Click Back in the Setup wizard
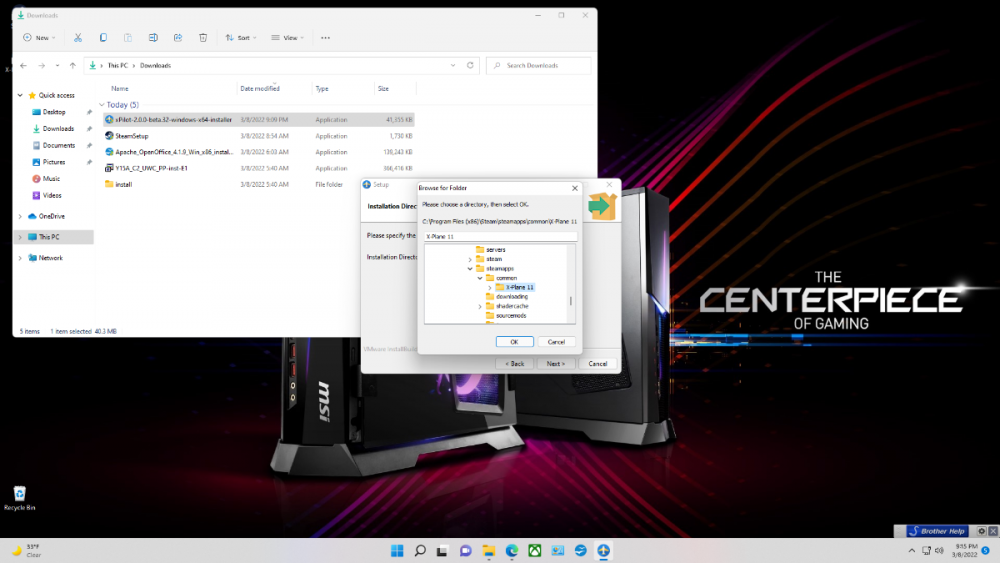1000x563 pixels. click(515, 363)
